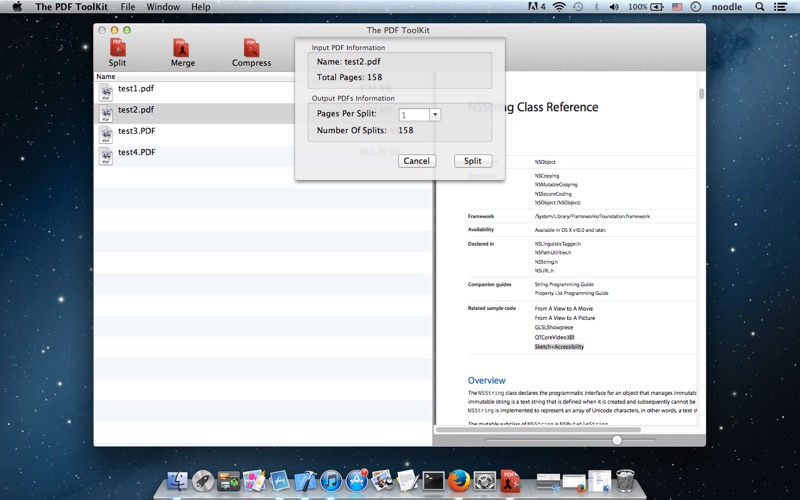Select the test3.PDF file name

[137, 131]
